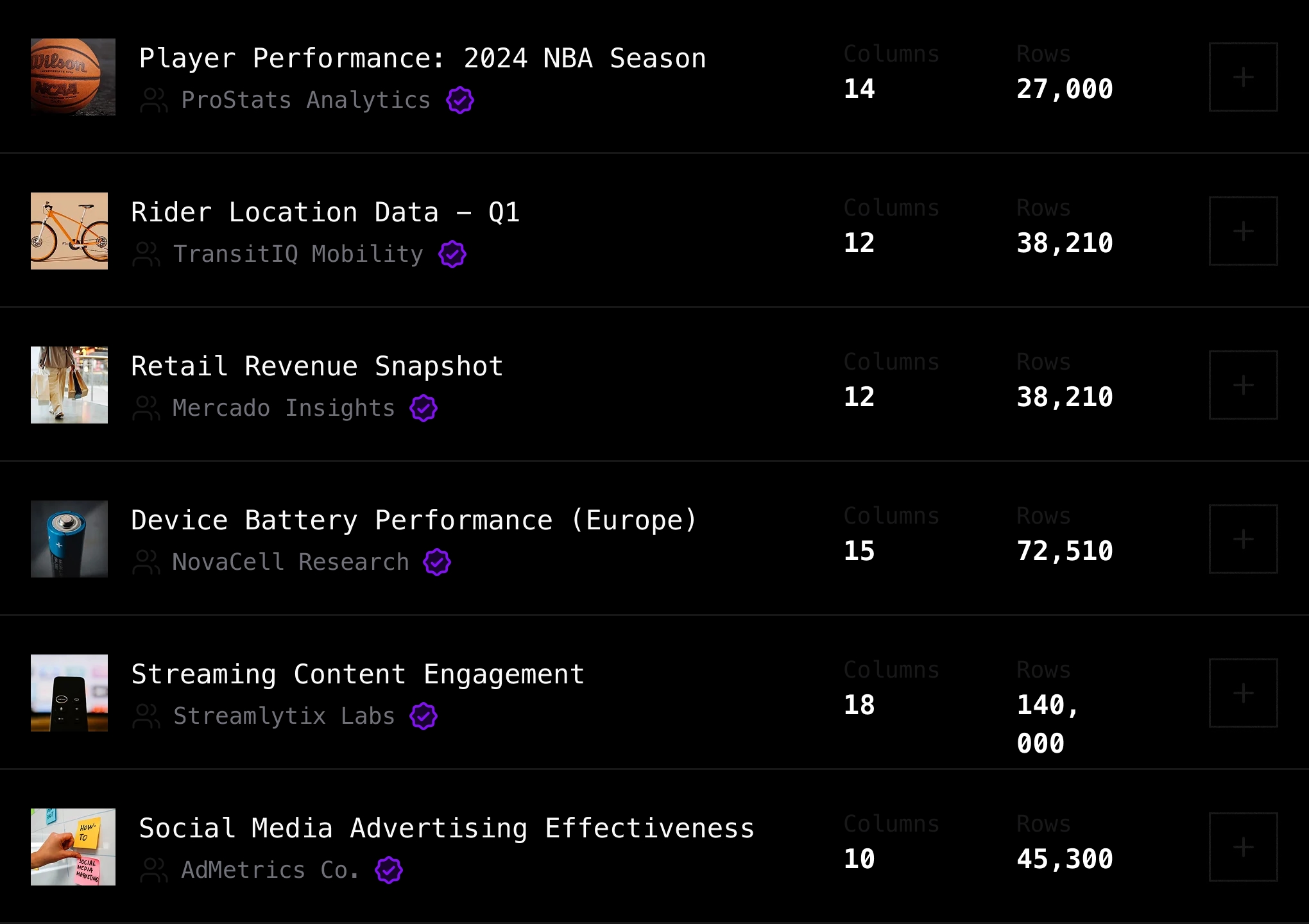Image resolution: width=1309 pixels, height=924 pixels.
Task: Click the verified badge next to ProStats Analytics
Action: coord(460,100)
